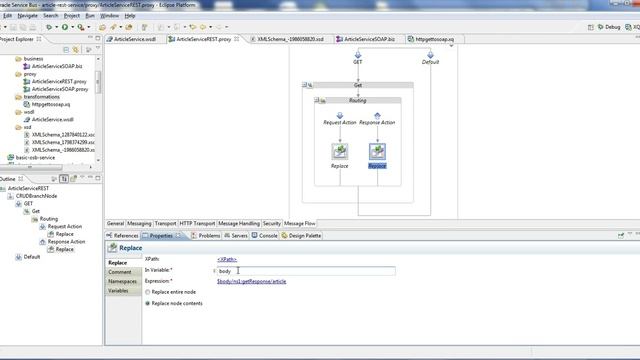This screenshot has width=640, height=360.
Task: Click the Debug launch toolbar icon
Action: [x=49, y=27]
